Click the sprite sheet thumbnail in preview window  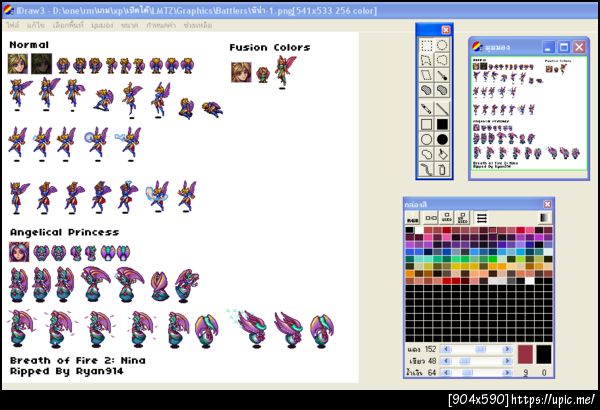[528, 114]
